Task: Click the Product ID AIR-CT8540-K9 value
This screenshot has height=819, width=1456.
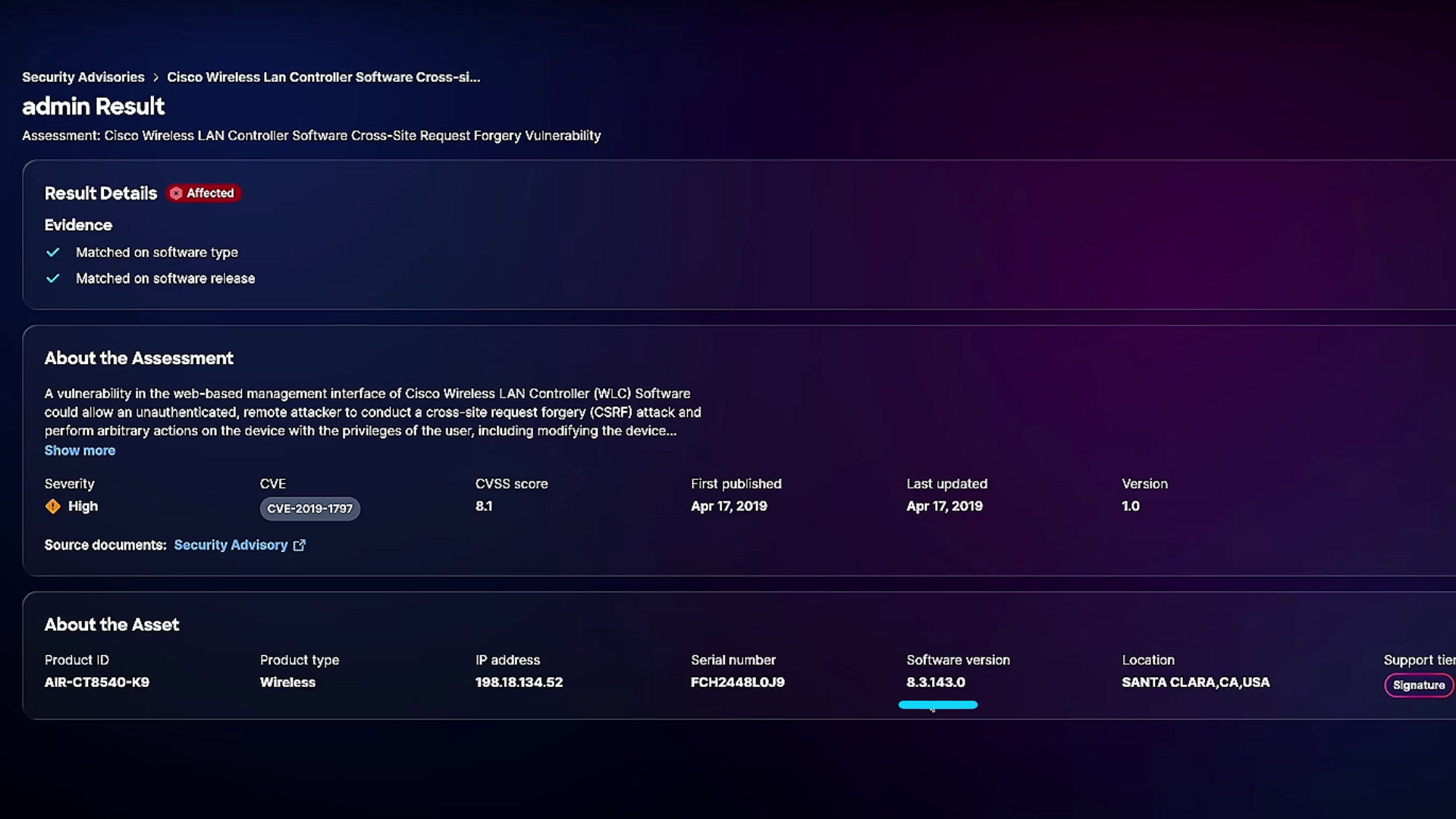Action: coord(96,682)
